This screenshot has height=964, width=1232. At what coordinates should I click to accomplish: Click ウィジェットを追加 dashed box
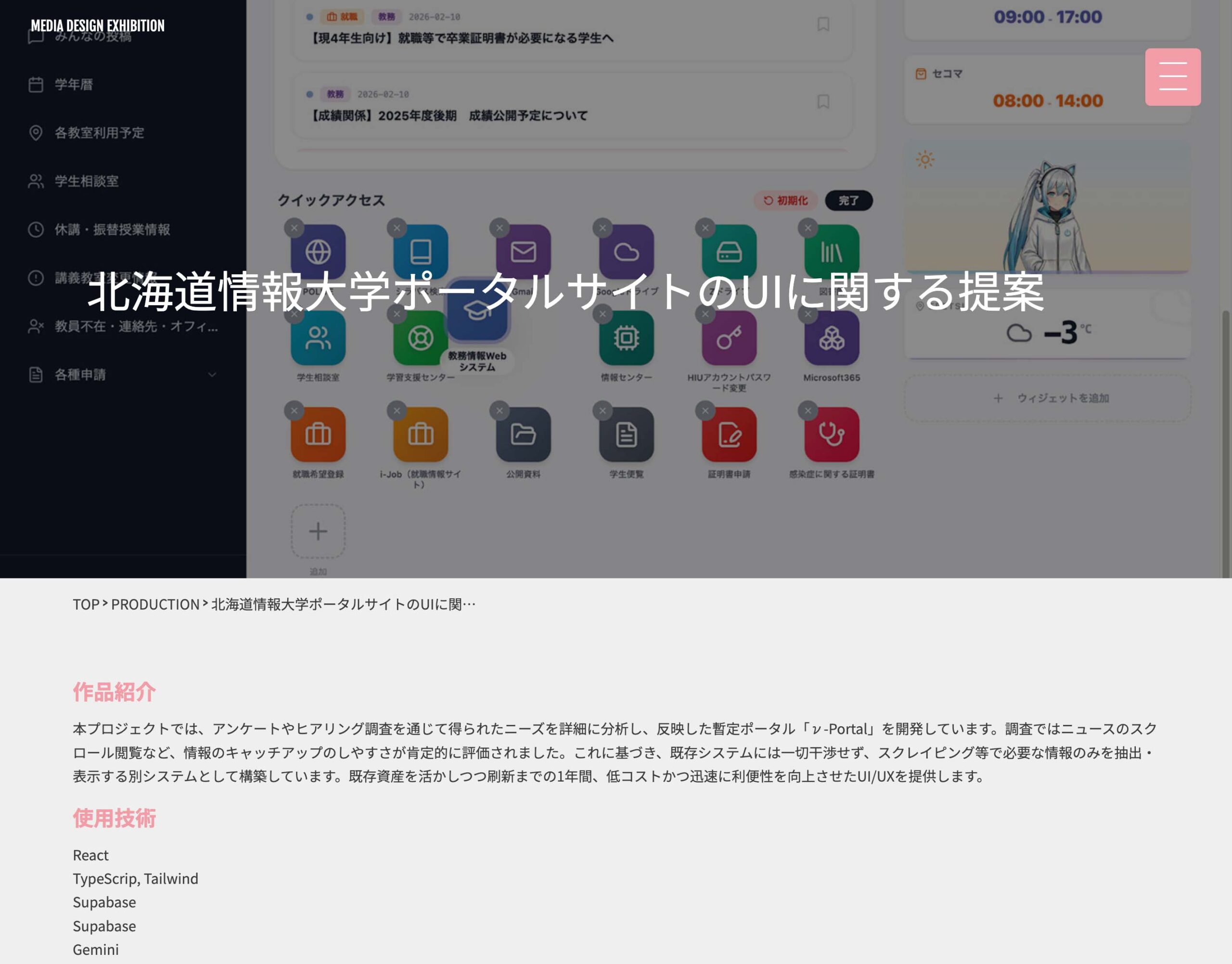(x=1048, y=398)
